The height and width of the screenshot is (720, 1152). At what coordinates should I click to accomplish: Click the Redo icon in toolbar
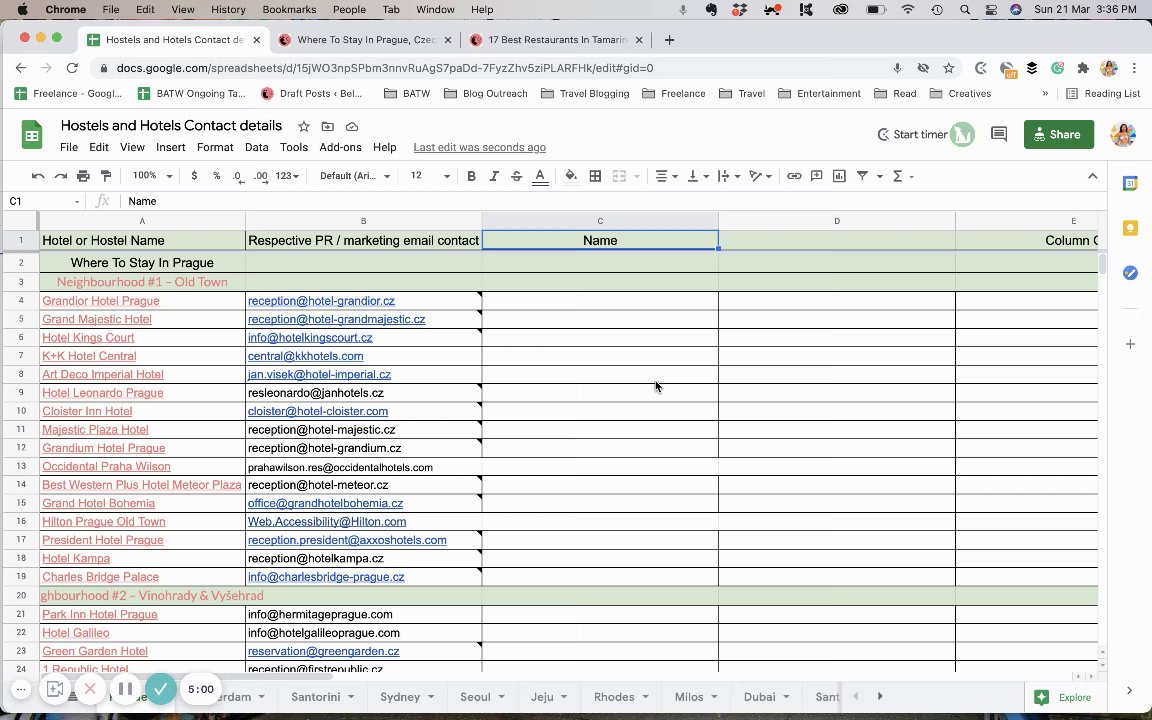pyautogui.click(x=61, y=176)
